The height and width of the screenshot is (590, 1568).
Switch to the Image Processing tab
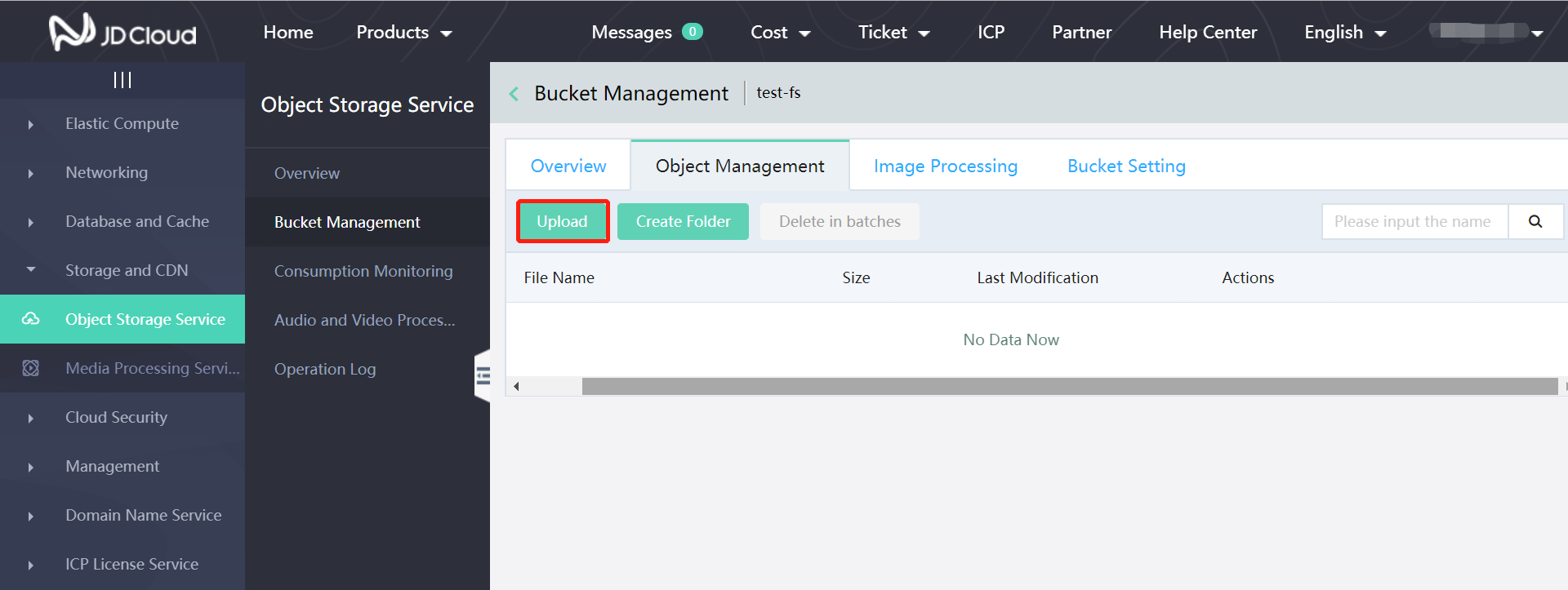tap(946, 166)
